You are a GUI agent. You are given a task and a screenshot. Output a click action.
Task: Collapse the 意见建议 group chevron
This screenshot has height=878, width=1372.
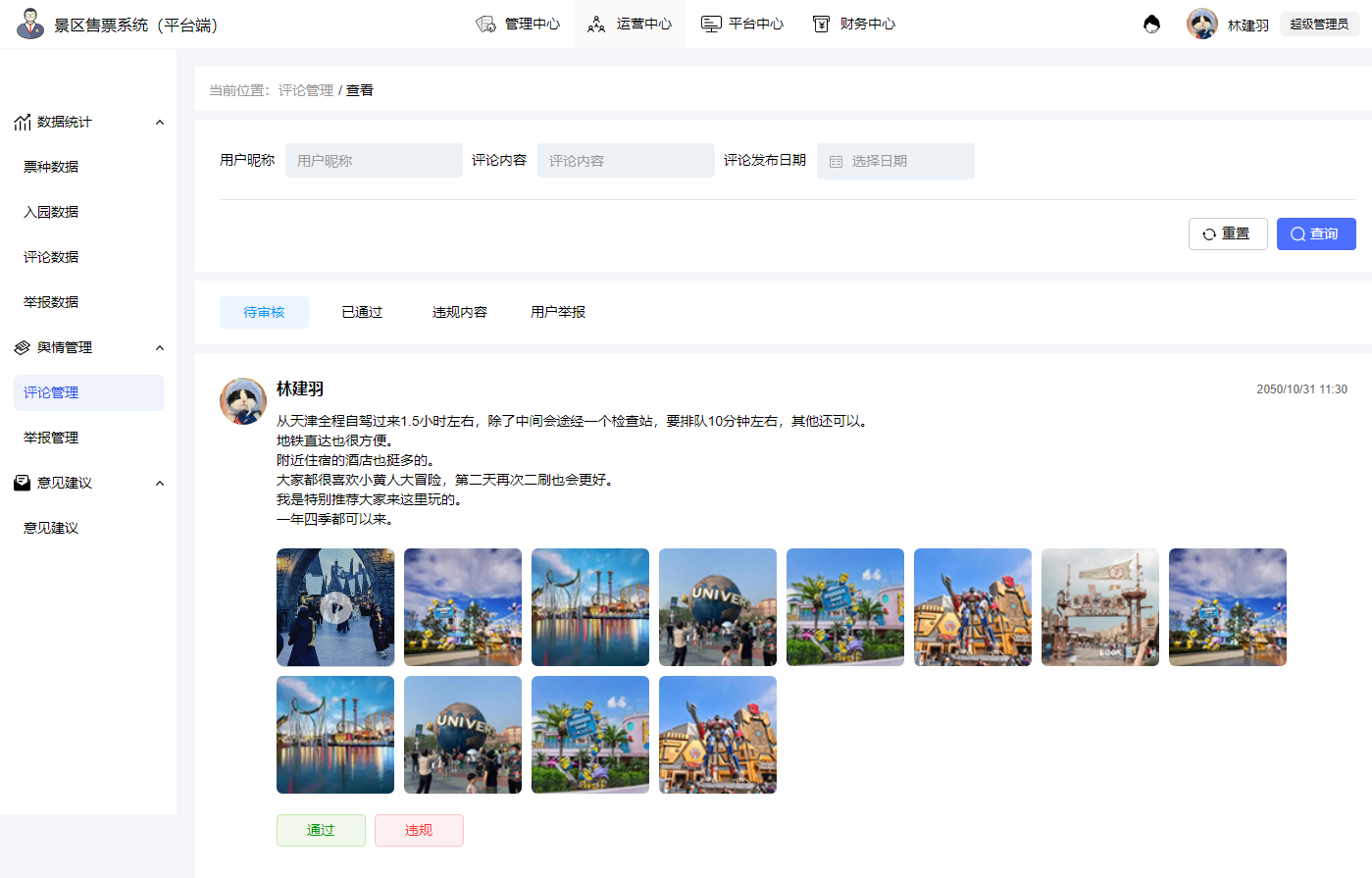(160, 483)
